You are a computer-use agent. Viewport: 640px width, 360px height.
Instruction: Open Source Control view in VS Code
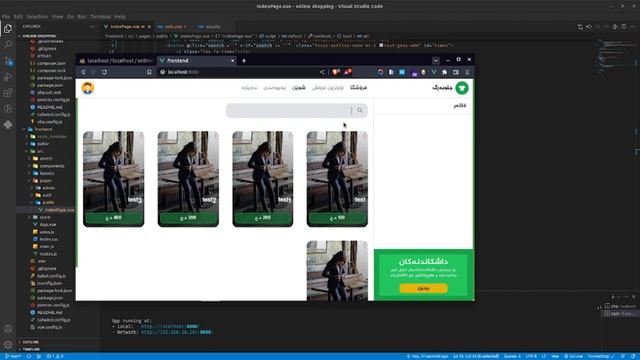[8, 61]
